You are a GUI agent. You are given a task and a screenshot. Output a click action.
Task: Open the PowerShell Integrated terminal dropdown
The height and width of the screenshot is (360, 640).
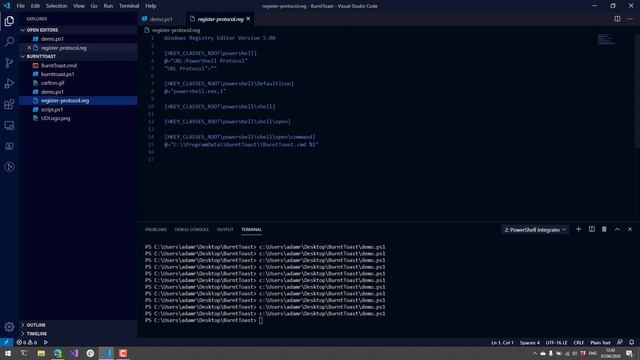click(x=535, y=230)
